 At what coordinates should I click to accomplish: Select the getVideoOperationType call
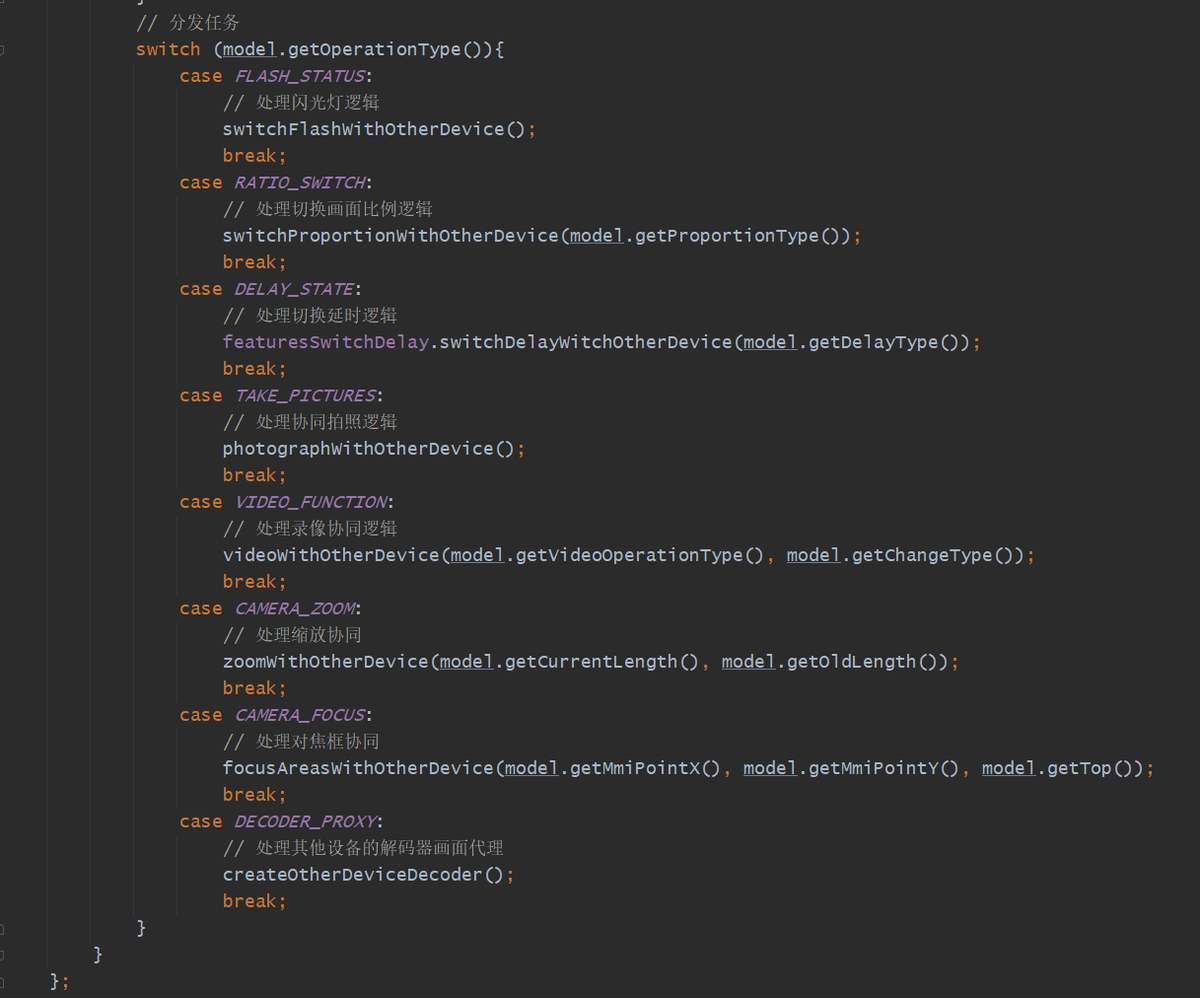(x=629, y=555)
